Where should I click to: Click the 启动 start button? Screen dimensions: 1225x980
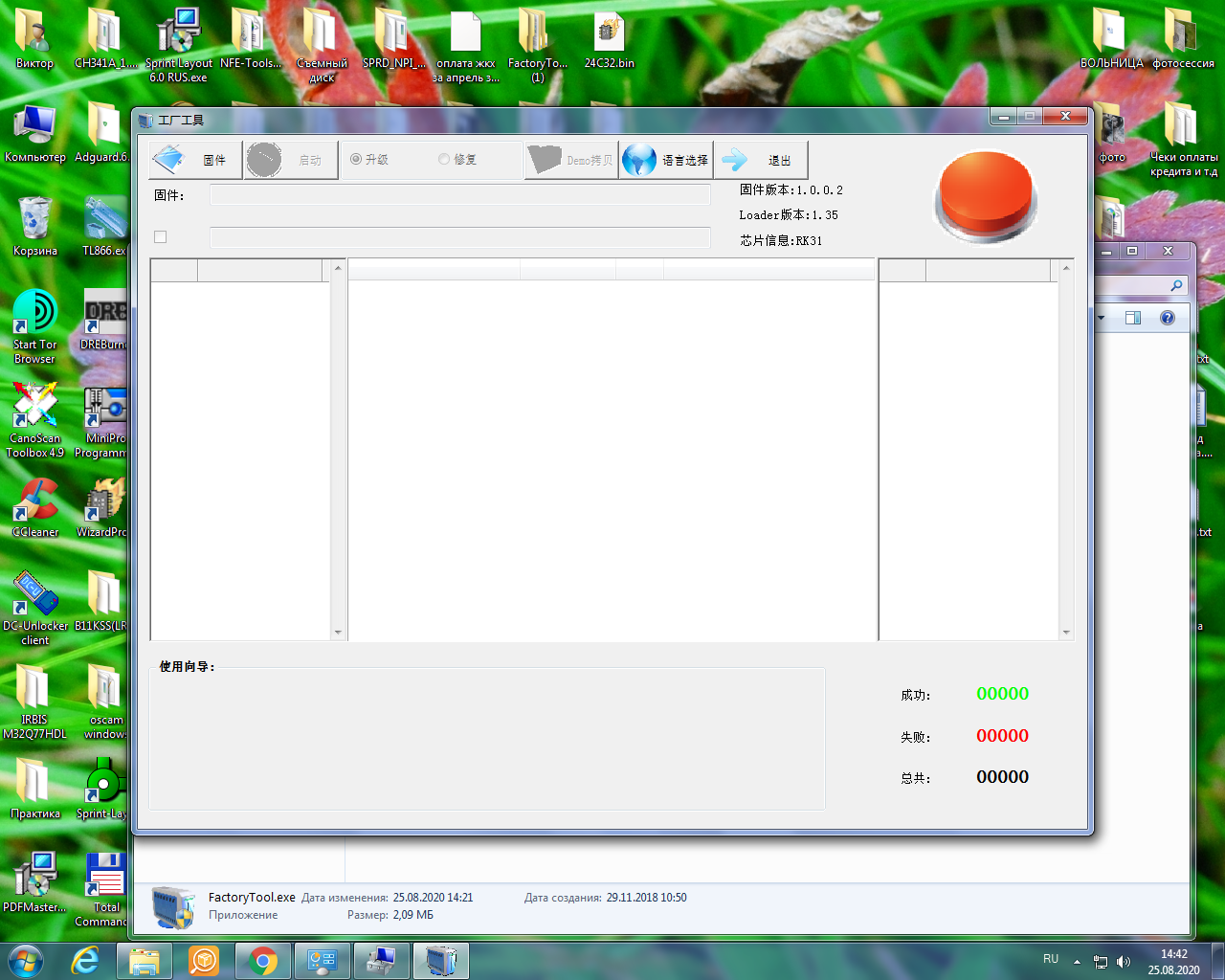click(x=291, y=160)
